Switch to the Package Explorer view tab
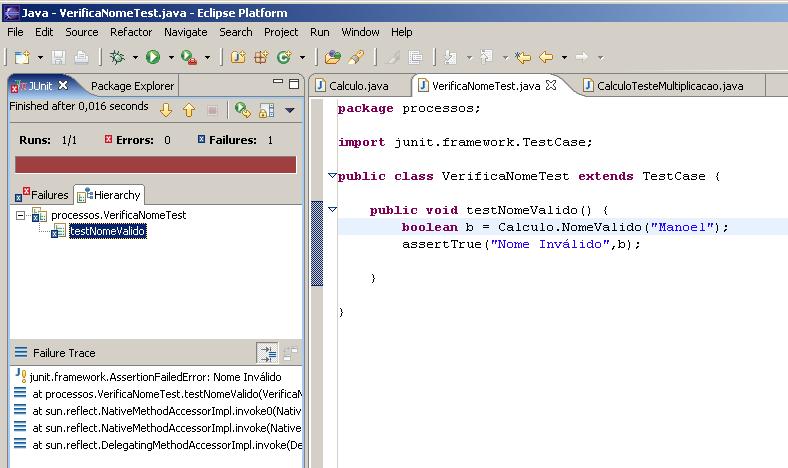 132,86
